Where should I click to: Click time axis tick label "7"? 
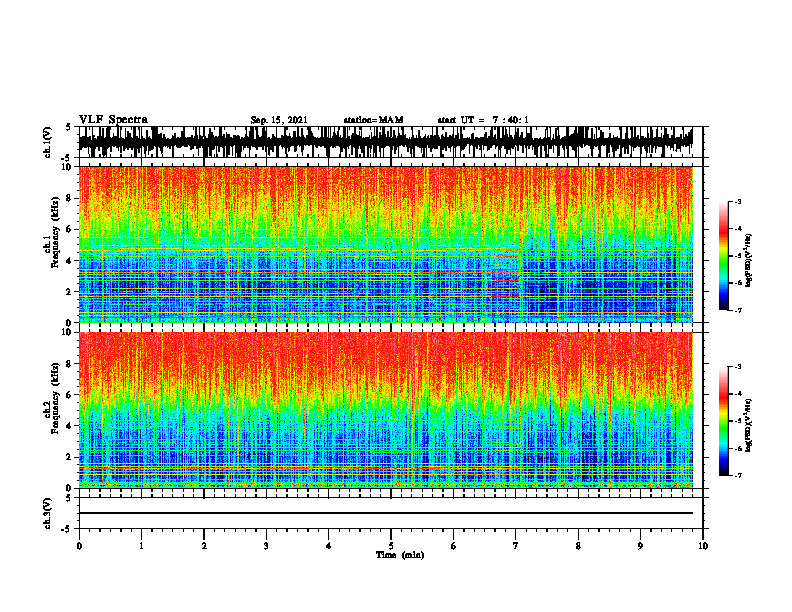click(x=516, y=546)
